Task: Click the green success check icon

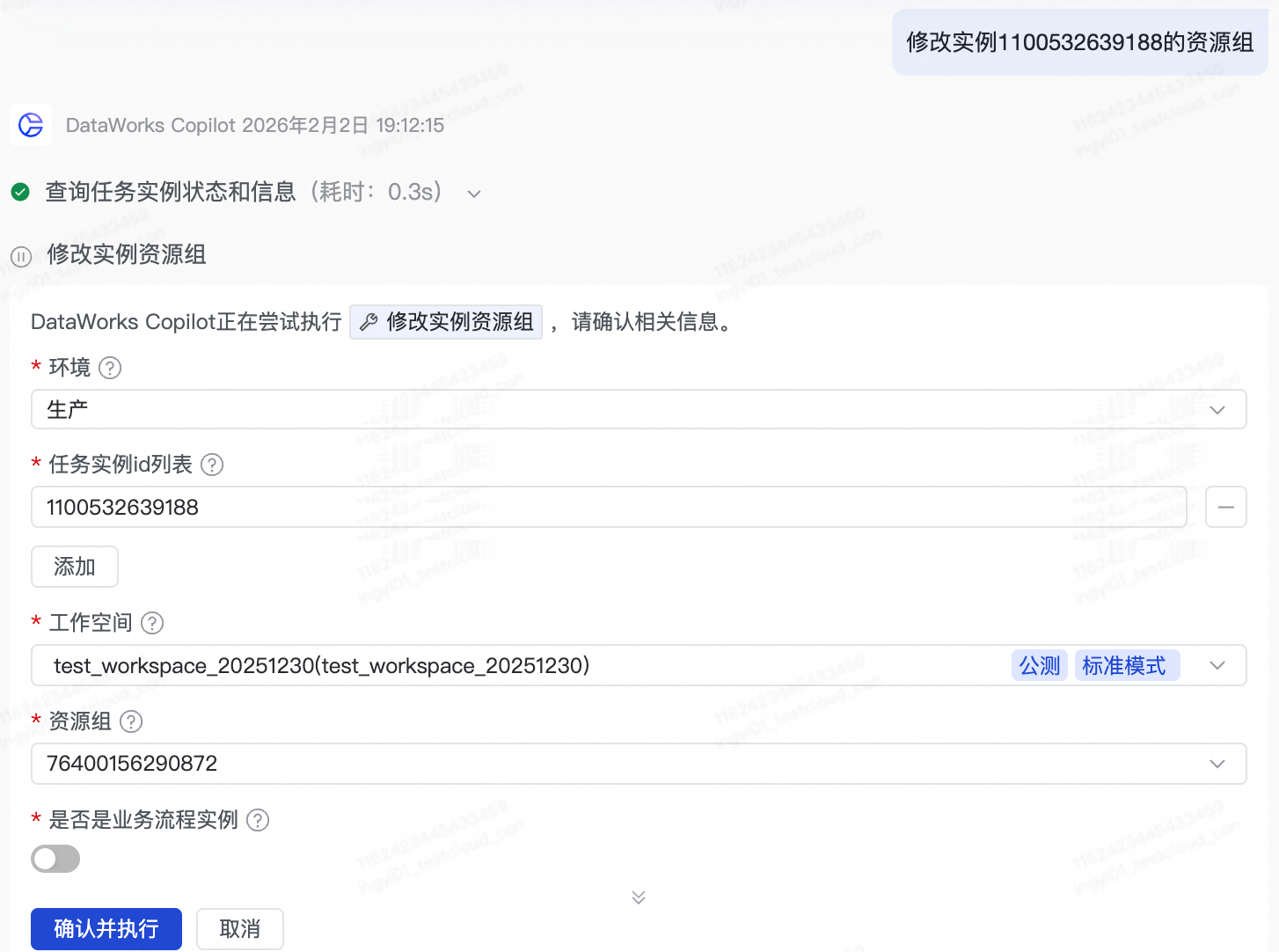Action: click(x=20, y=192)
